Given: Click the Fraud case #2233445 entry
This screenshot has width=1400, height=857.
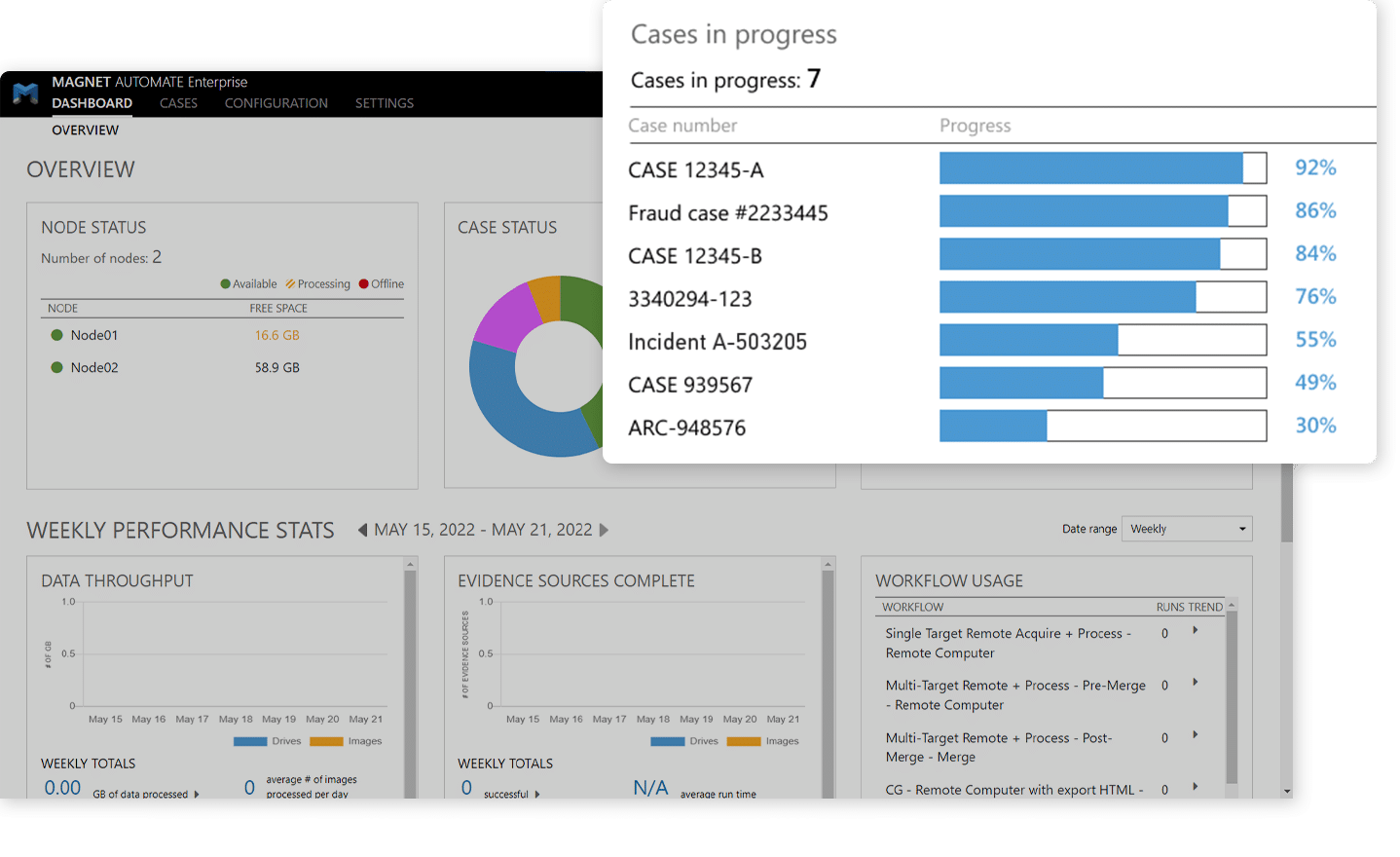Looking at the screenshot, I should click(x=727, y=213).
